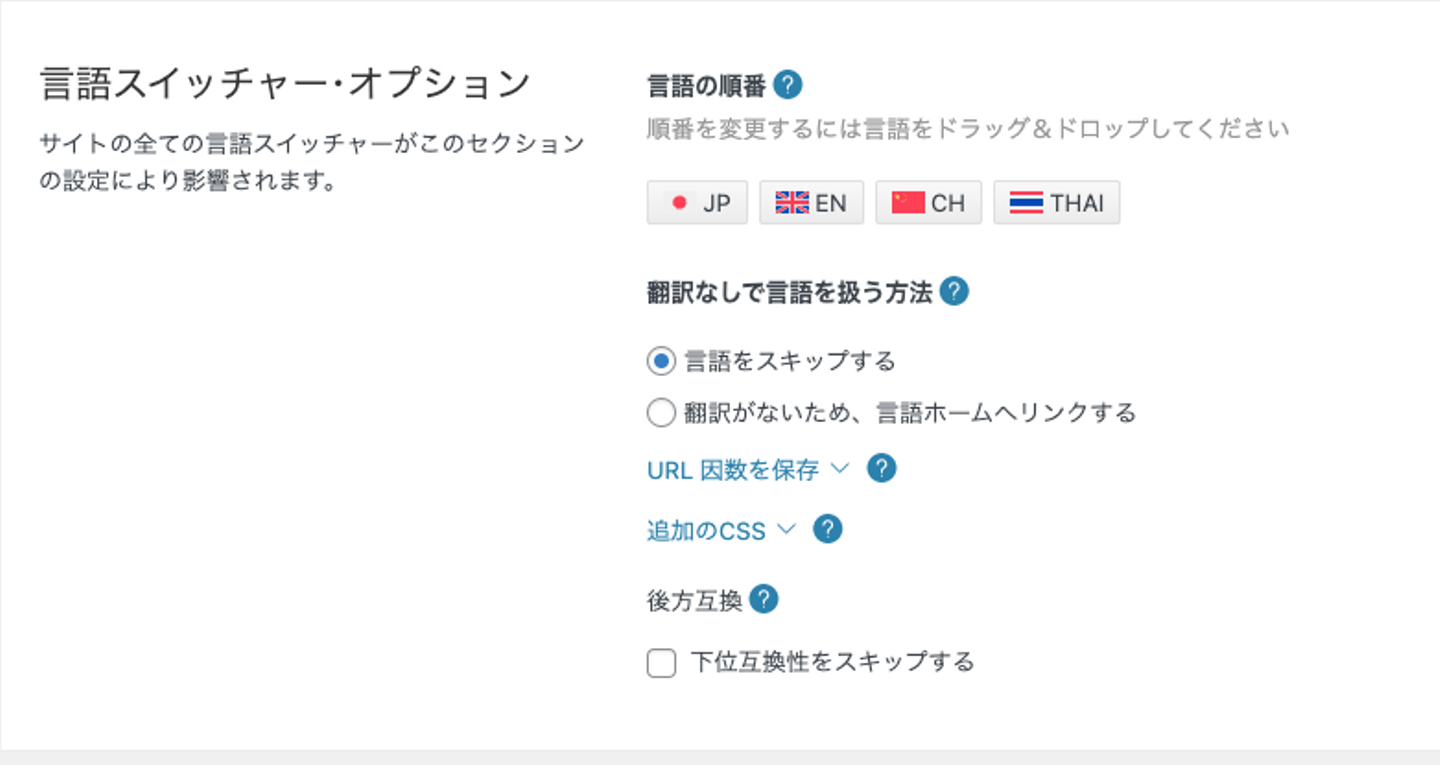The image size is (1440, 765).
Task: Click the Japan flag icon
Action: click(680, 203)
